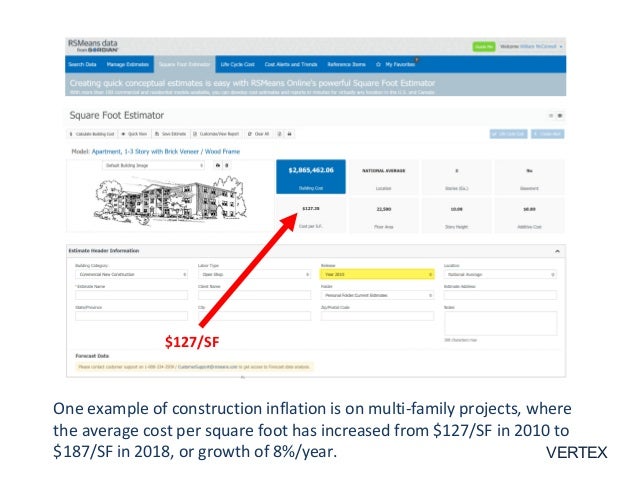
Task: Open the Reference Items tab
Action: tap(347, 64)
